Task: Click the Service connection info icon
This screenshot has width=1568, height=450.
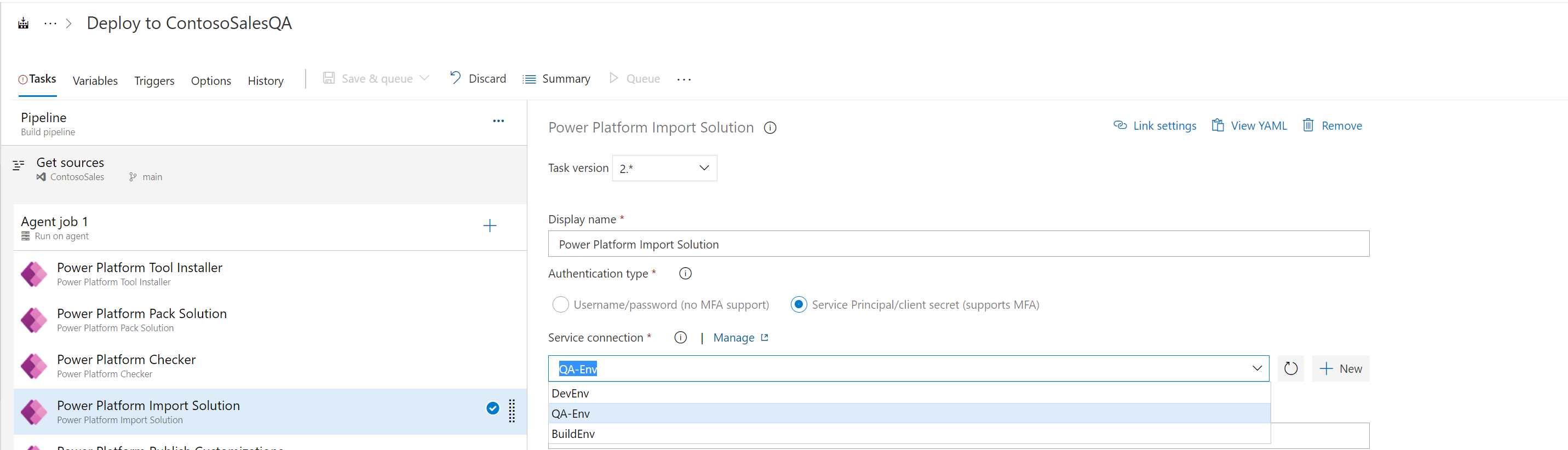Action: coord(680,337)
